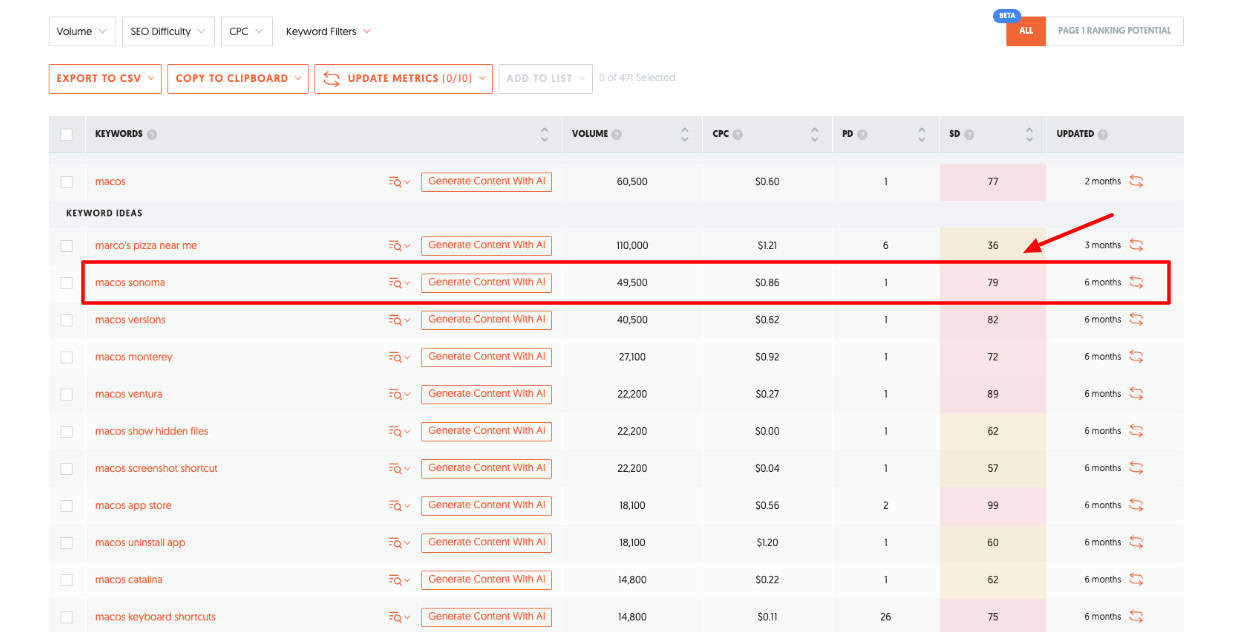Tick checkbox for marco's pizza near me
The height and width of the screenshot is (632, 1233).
coord(67,245)
